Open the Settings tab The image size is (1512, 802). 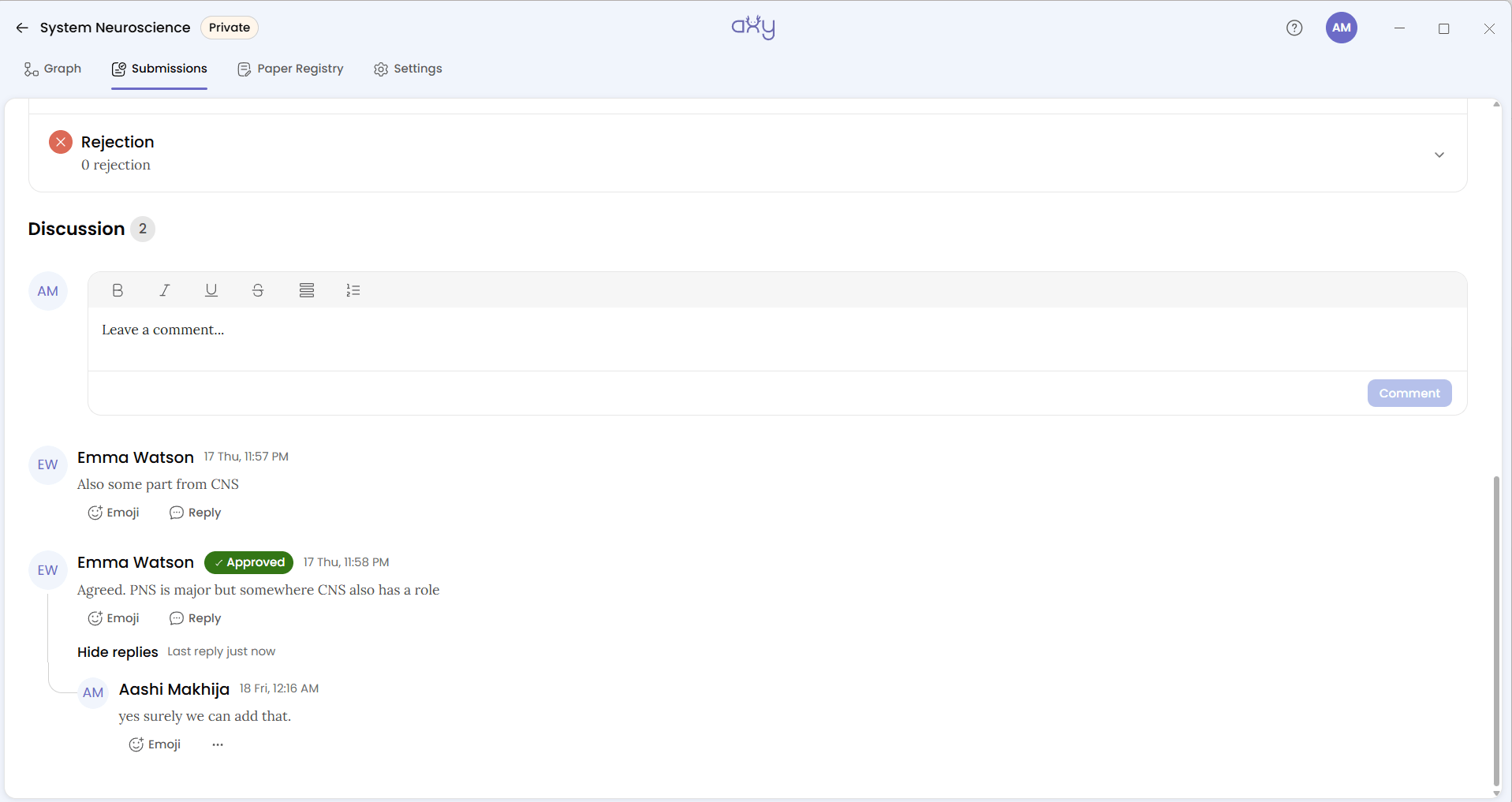point(408,69)
